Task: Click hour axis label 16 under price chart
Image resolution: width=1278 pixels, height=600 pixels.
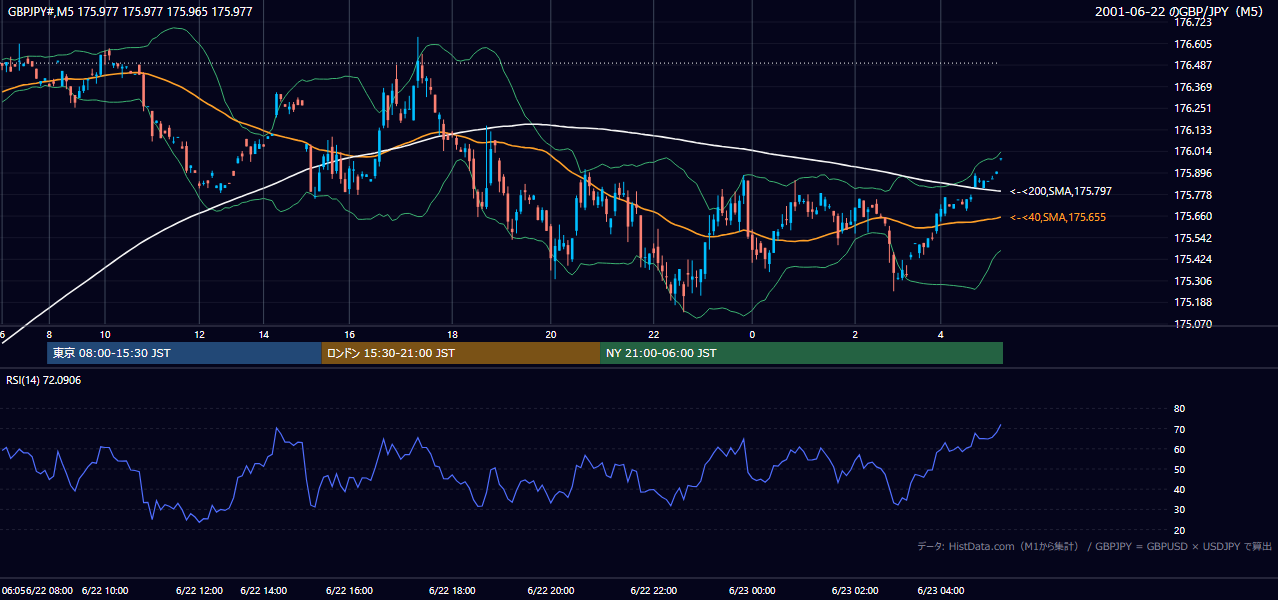Action: [x=350, y=334]
